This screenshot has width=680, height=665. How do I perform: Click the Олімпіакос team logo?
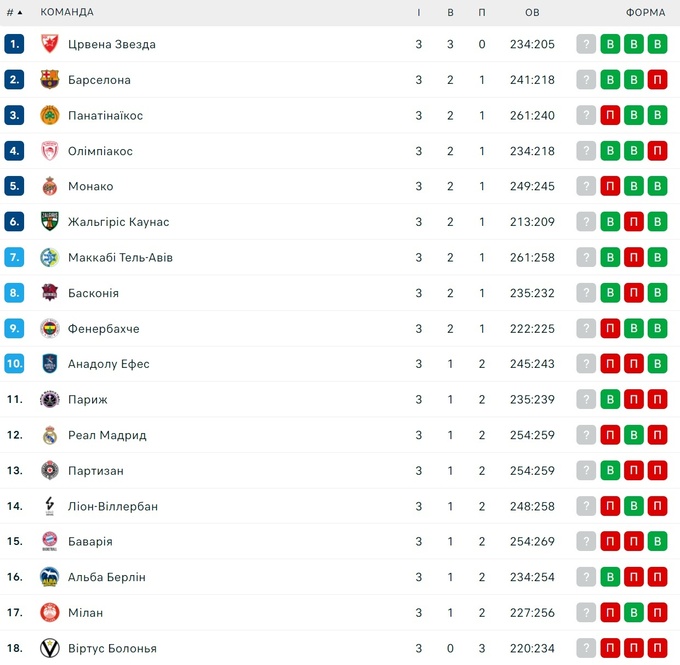click(x=50, y=151)
